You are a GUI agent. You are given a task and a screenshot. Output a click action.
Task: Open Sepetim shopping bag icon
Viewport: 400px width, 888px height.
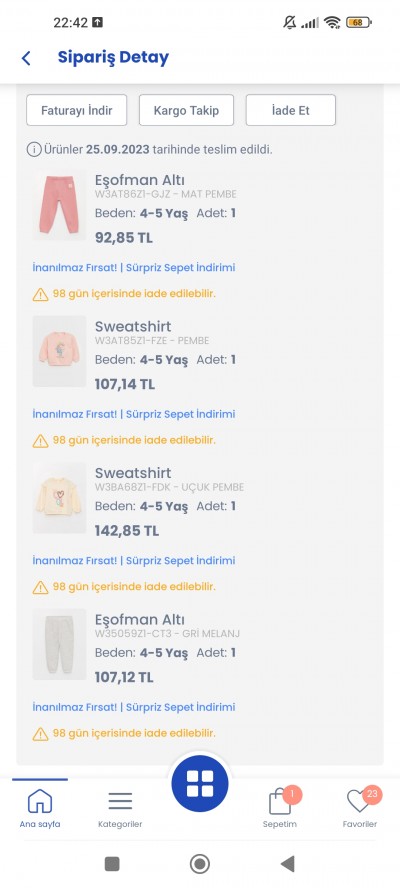click(280, 802)
